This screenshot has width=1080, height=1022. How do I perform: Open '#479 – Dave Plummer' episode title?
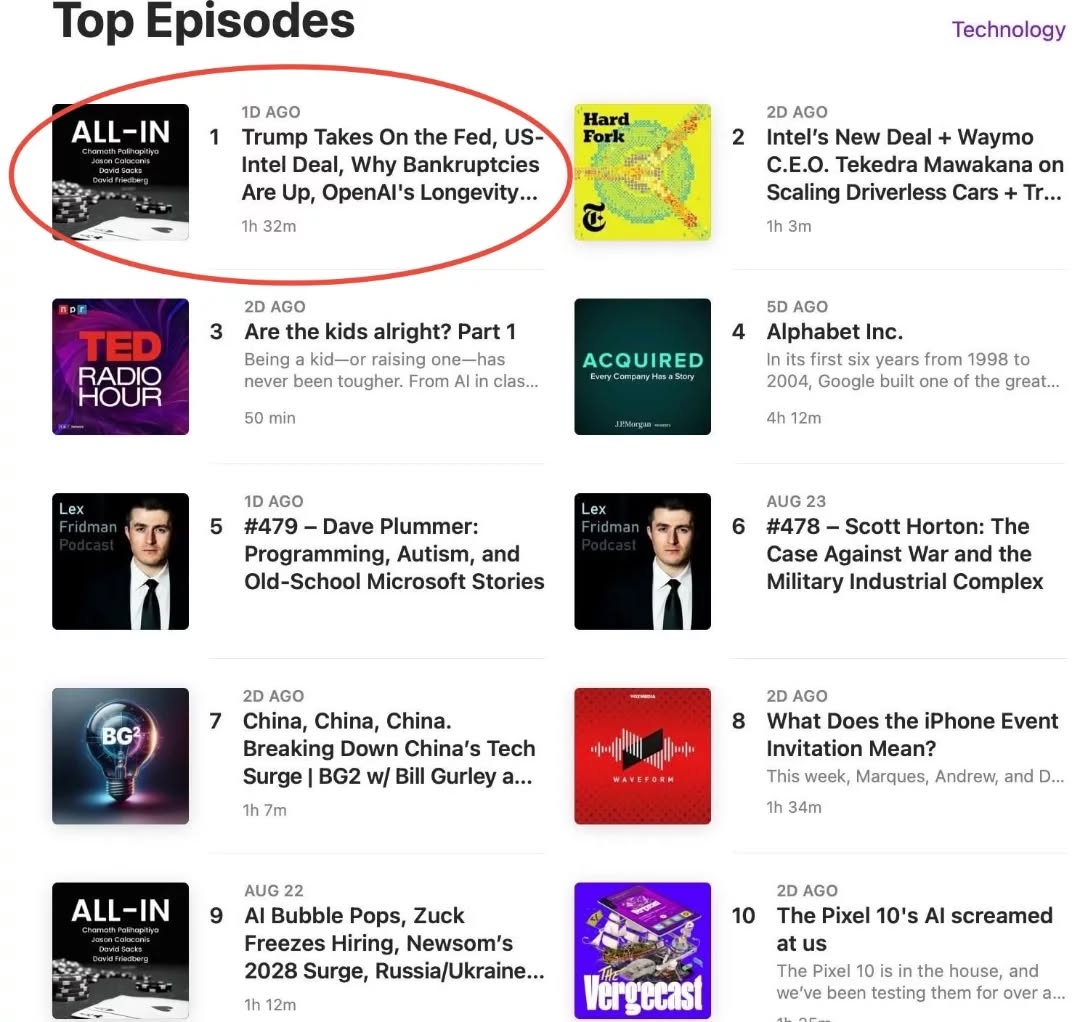tap(394, 554)
